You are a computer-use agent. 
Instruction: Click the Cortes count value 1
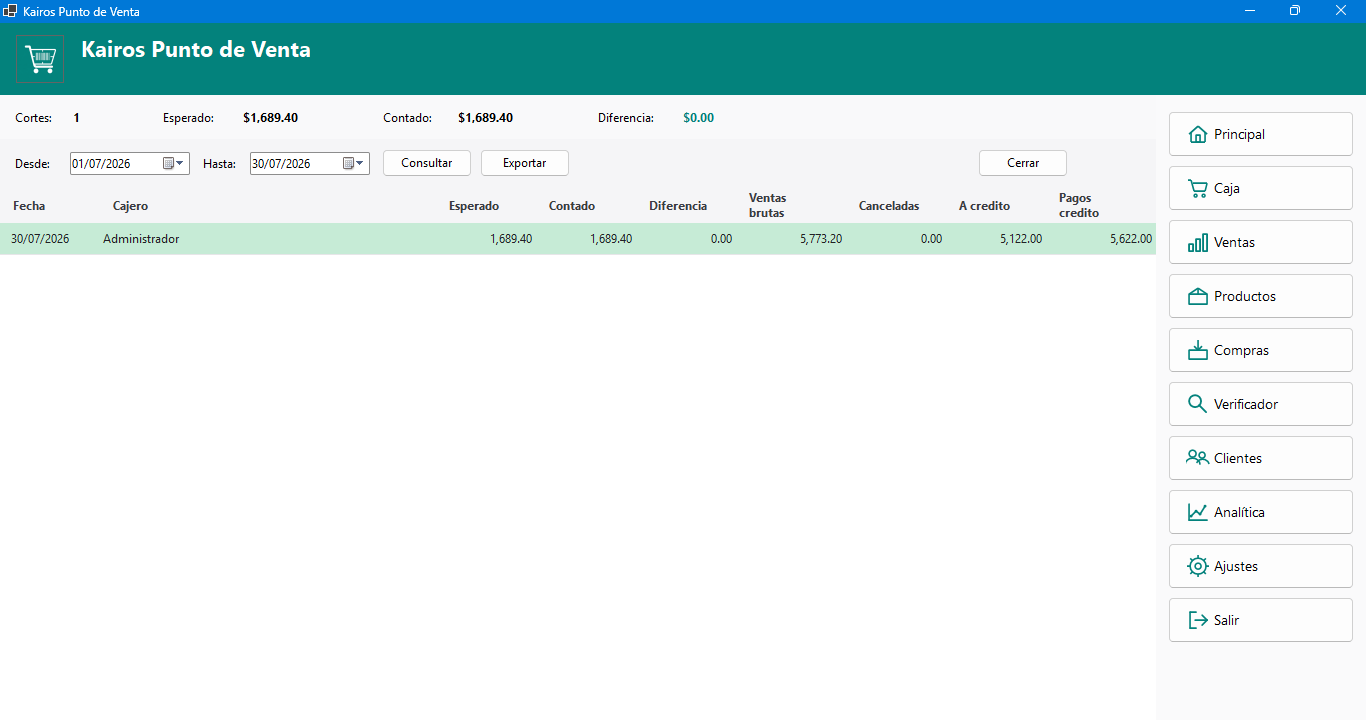[x=76, y=118]
